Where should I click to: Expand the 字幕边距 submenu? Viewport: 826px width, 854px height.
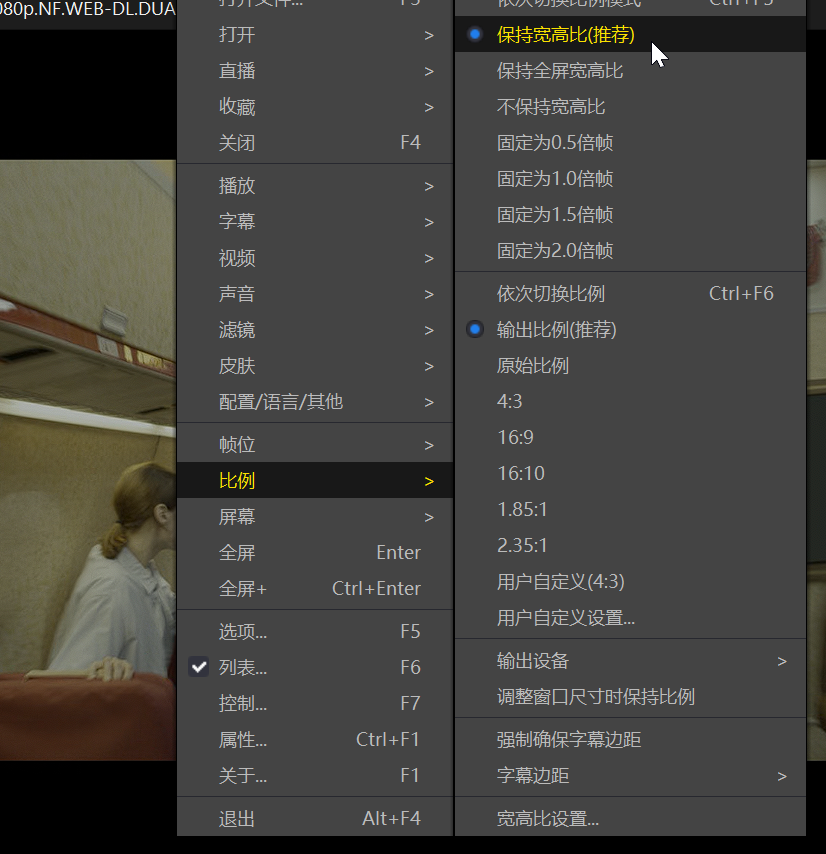pos(630,775)
